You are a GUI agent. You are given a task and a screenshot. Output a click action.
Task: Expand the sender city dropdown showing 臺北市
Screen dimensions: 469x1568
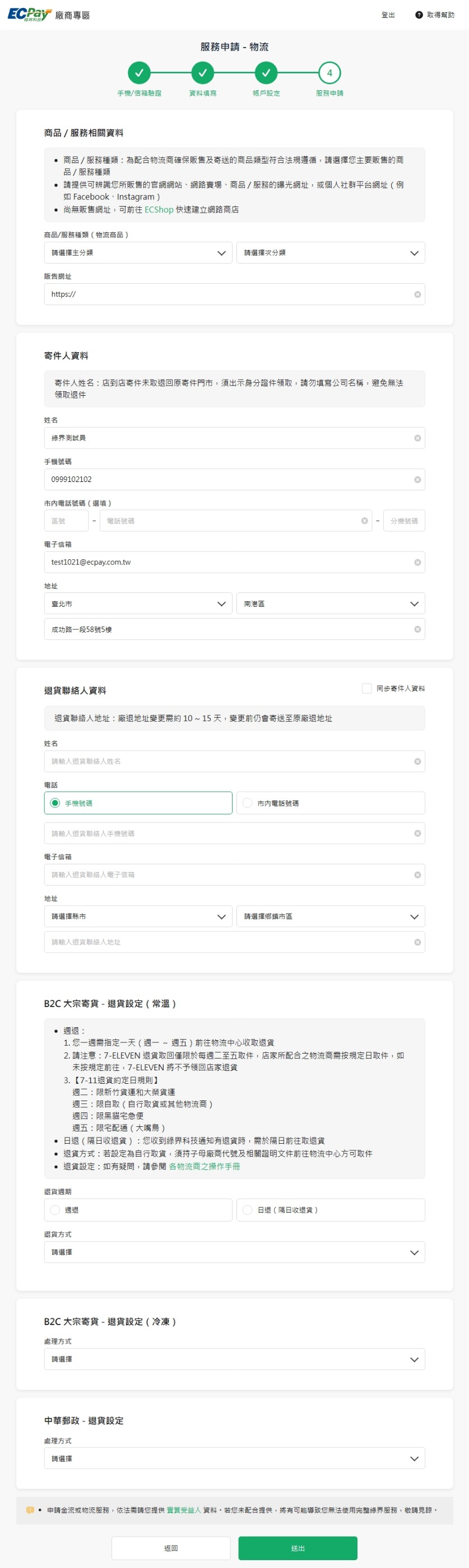coord(138,604)
